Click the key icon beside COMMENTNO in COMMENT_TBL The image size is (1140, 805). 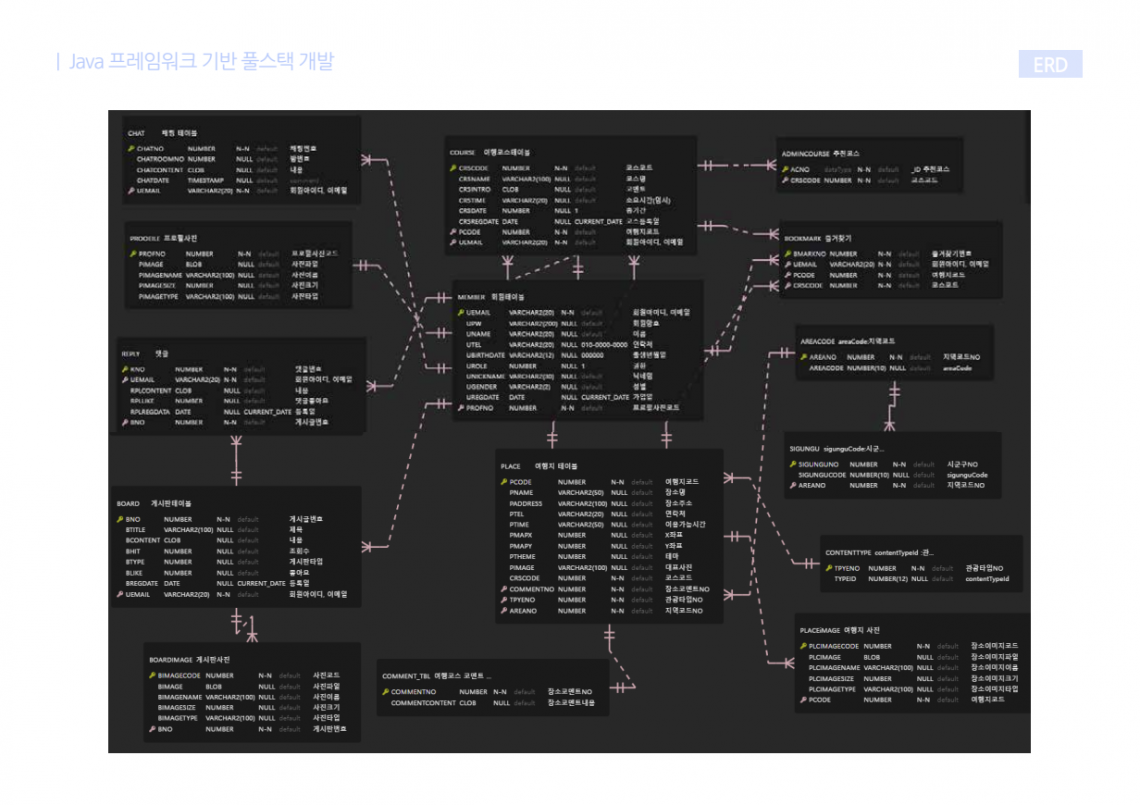[x=385, y=692]
